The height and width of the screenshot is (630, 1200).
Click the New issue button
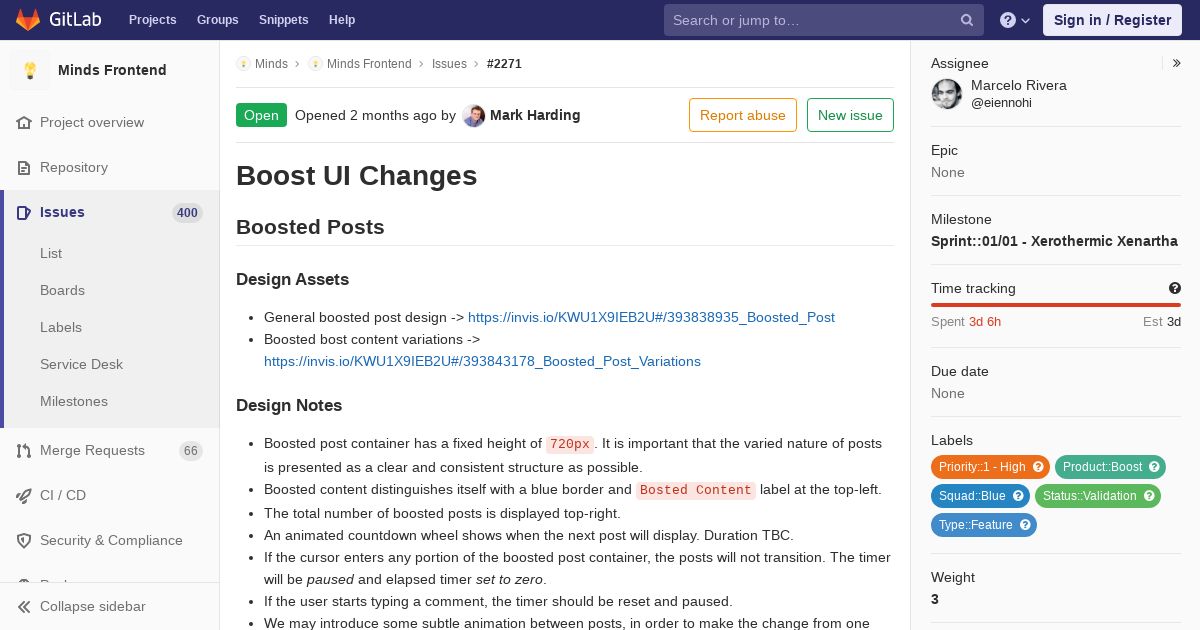pos(850,115)
